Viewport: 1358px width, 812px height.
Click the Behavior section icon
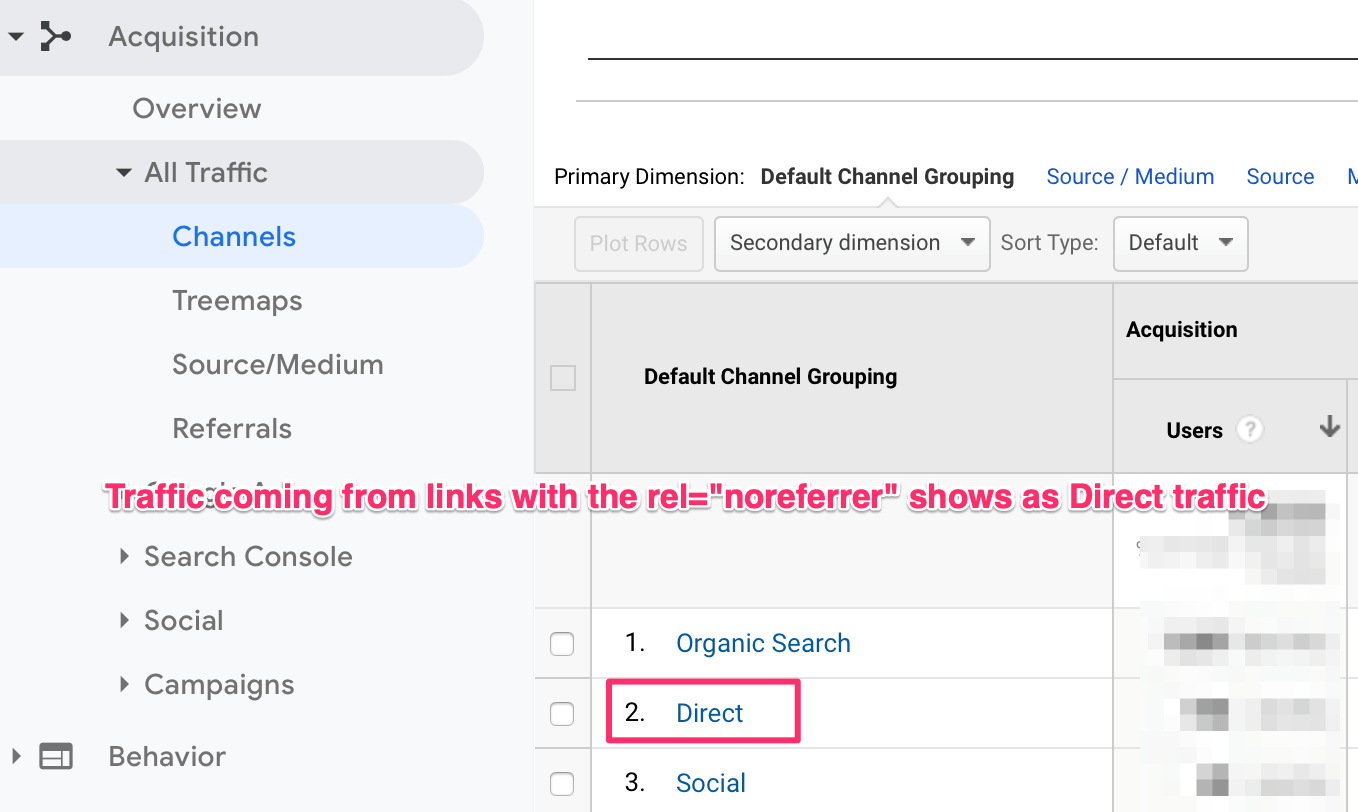click(x=56, y=757)
